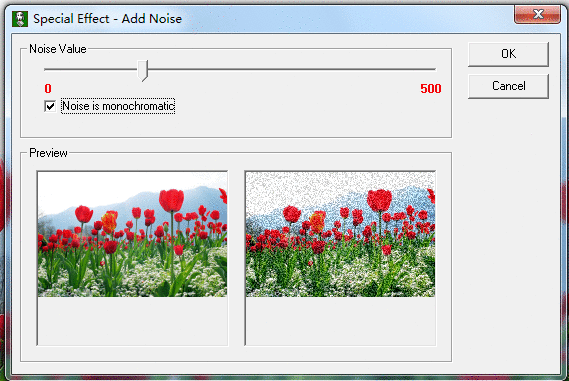This screenshot has height=381, width=569.
Task: Click the application icon in the title bar
Action: [x=20, y=19]
